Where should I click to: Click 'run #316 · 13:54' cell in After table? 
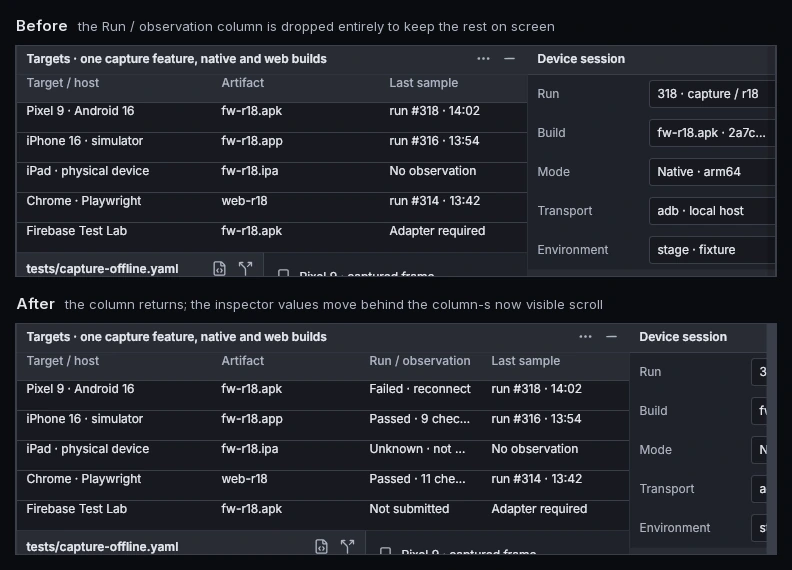(x=536, y=419)
